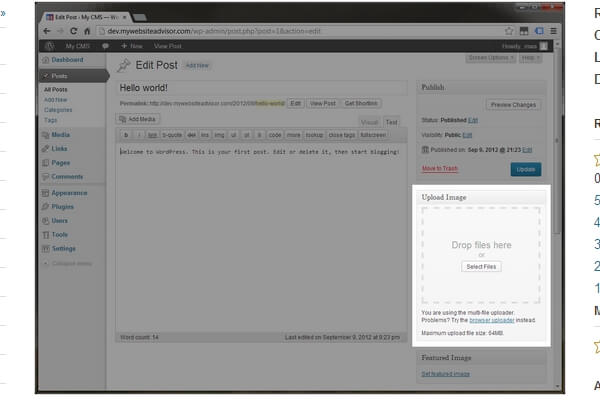Edit the Public visibility link
This screenshot has width=600, height=400.
coord(467,135)
